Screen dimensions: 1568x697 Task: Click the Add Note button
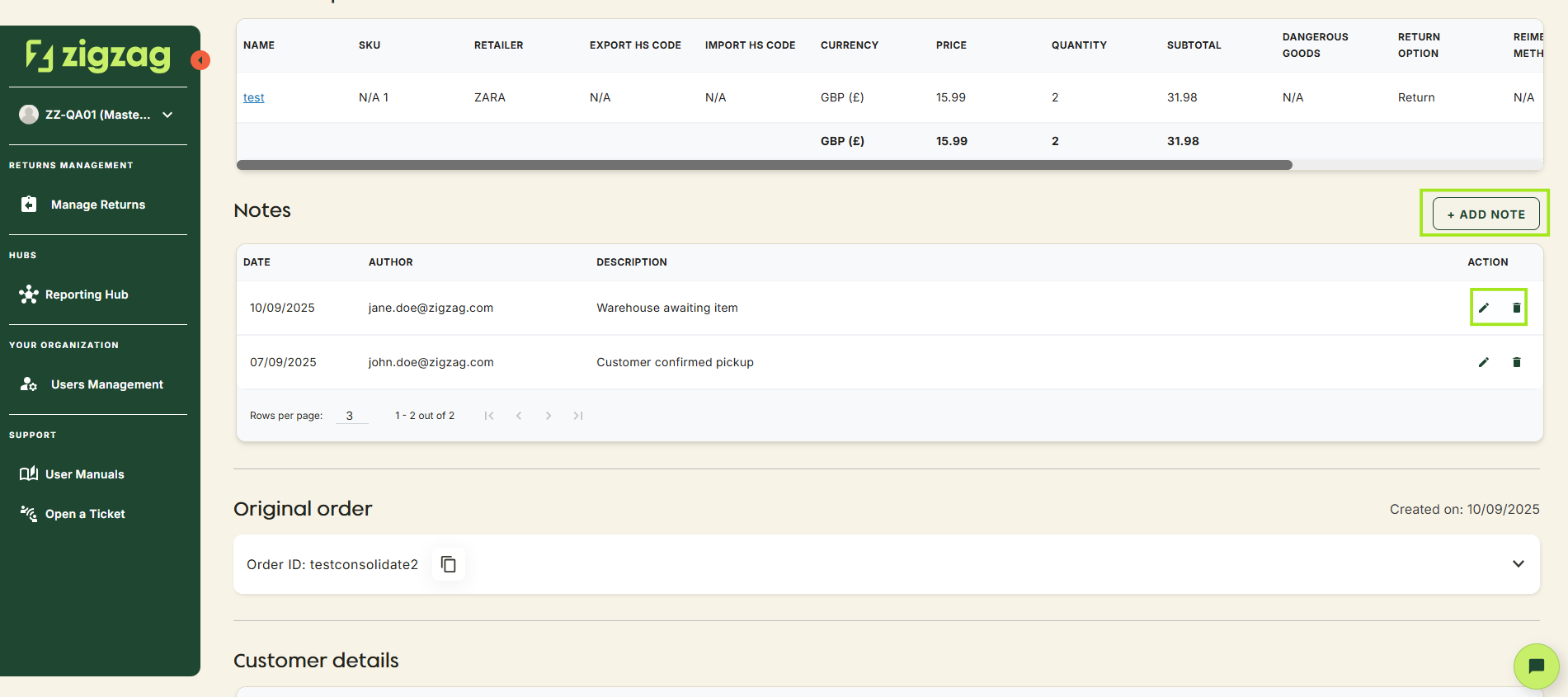(x=1486, y=214)
